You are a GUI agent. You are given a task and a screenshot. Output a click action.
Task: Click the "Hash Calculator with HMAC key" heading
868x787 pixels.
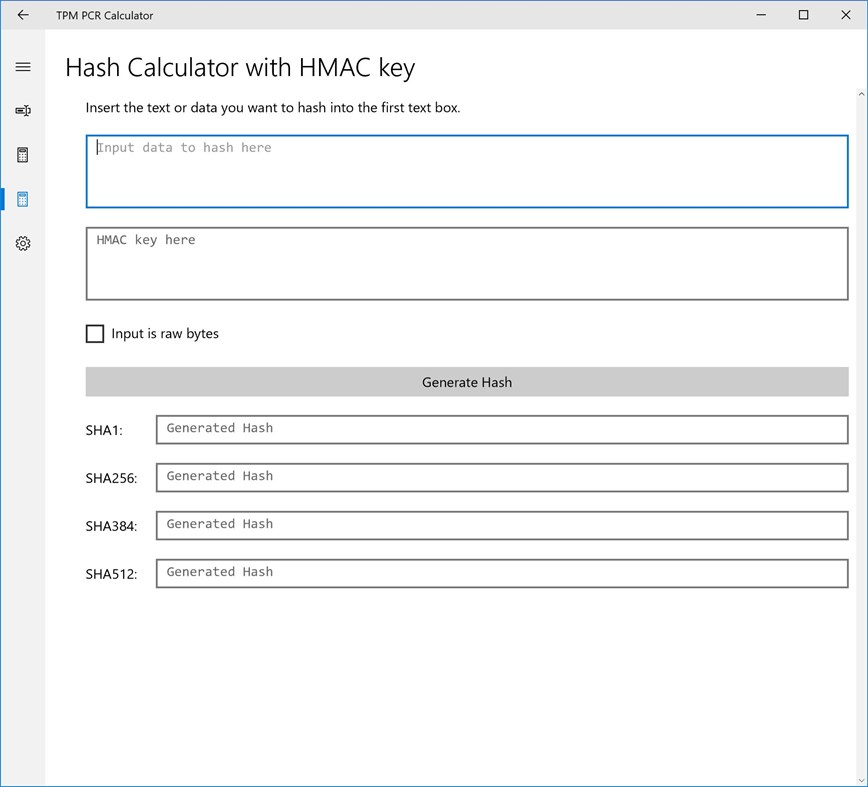[240, 68]
